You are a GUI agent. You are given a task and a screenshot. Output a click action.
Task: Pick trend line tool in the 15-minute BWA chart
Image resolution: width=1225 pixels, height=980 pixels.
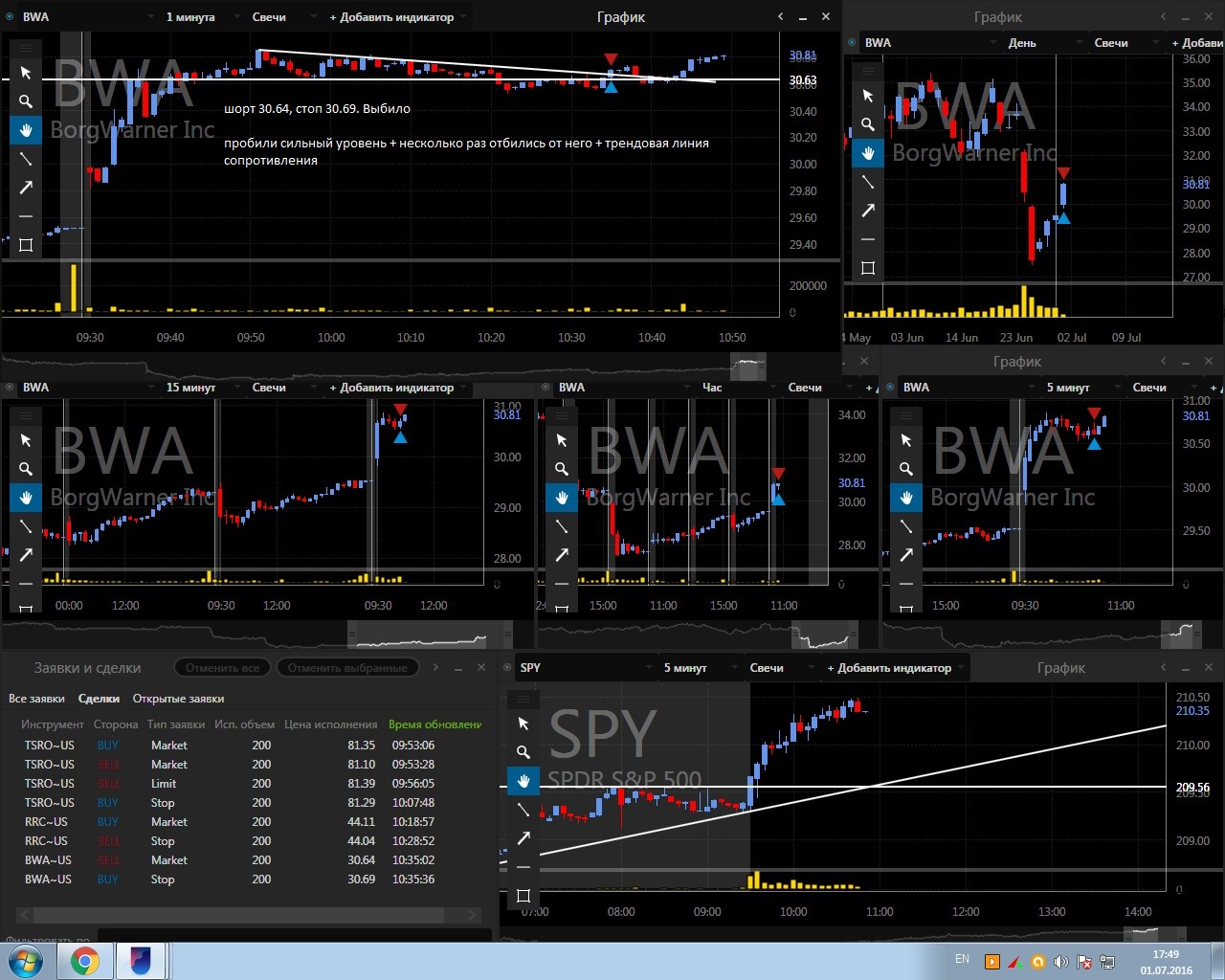click(x=26, y=526)
